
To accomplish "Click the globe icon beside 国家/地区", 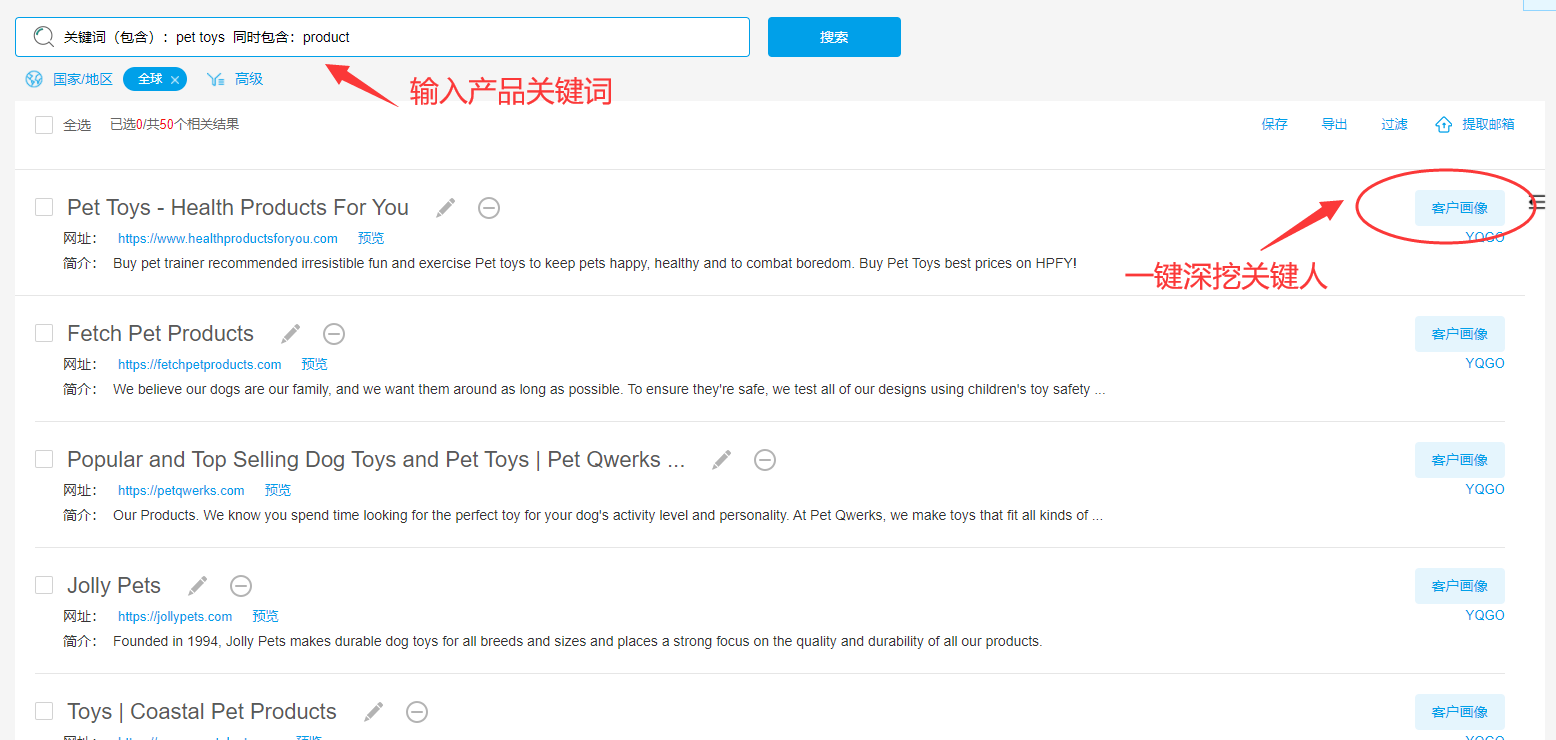I will 34,79.
